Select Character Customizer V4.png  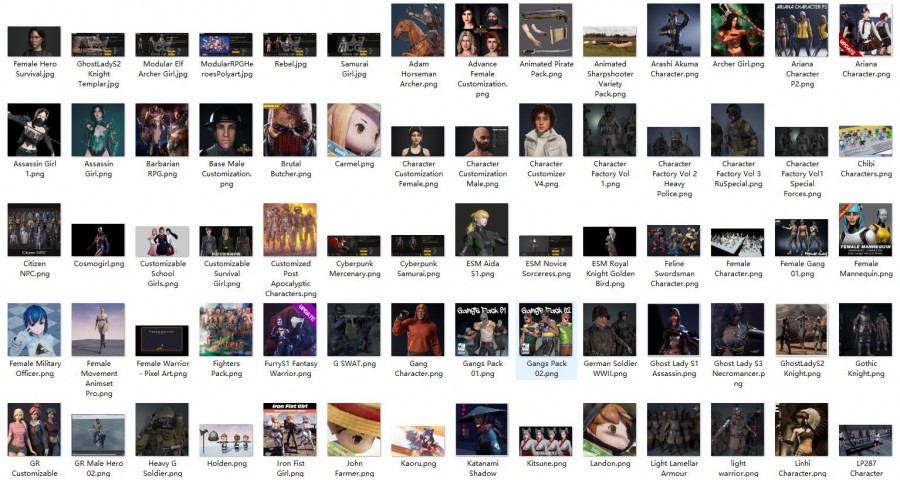(x=546, y=130)
